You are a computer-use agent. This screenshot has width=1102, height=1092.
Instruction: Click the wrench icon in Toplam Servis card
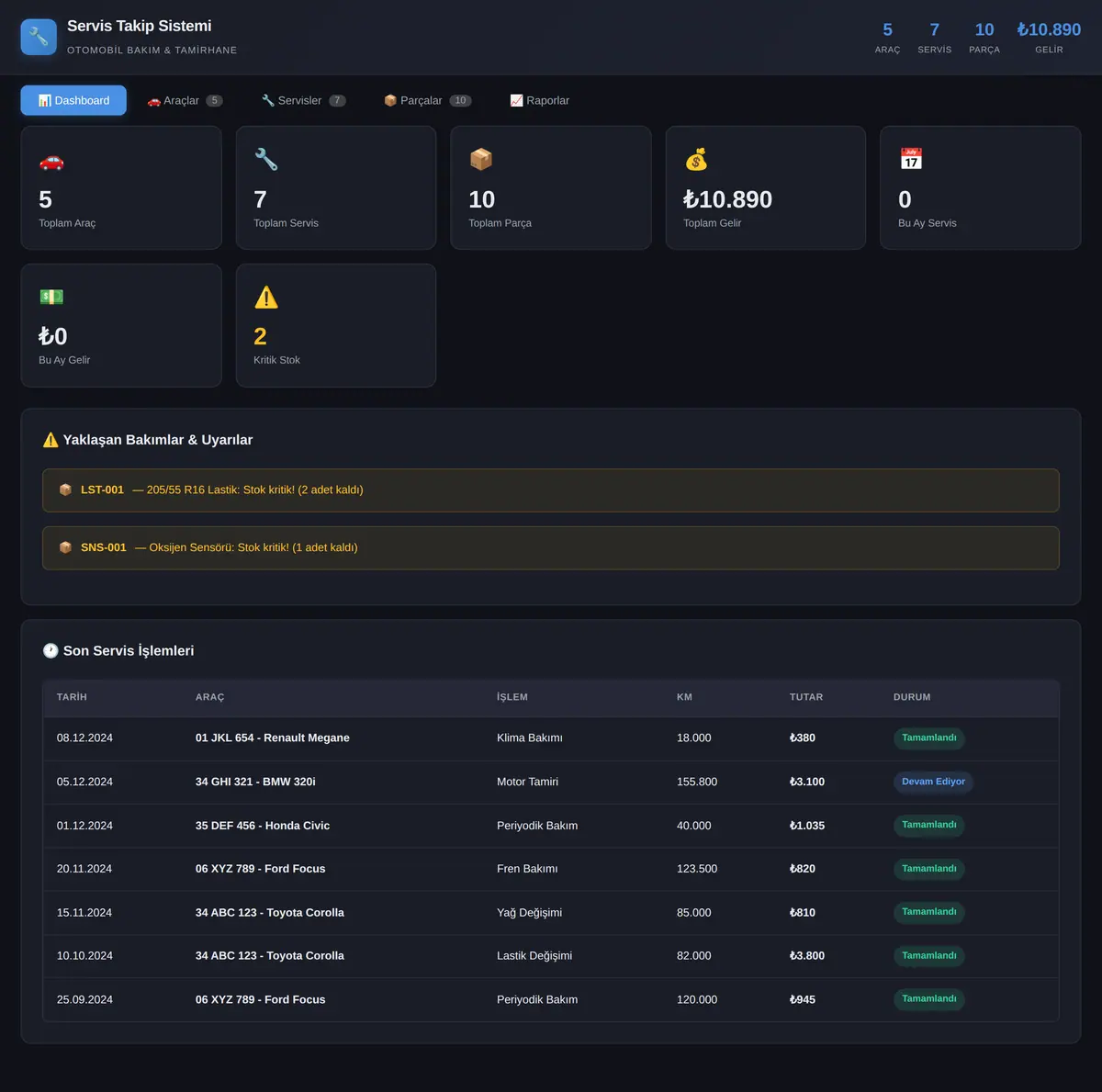[x=266, y=160]
